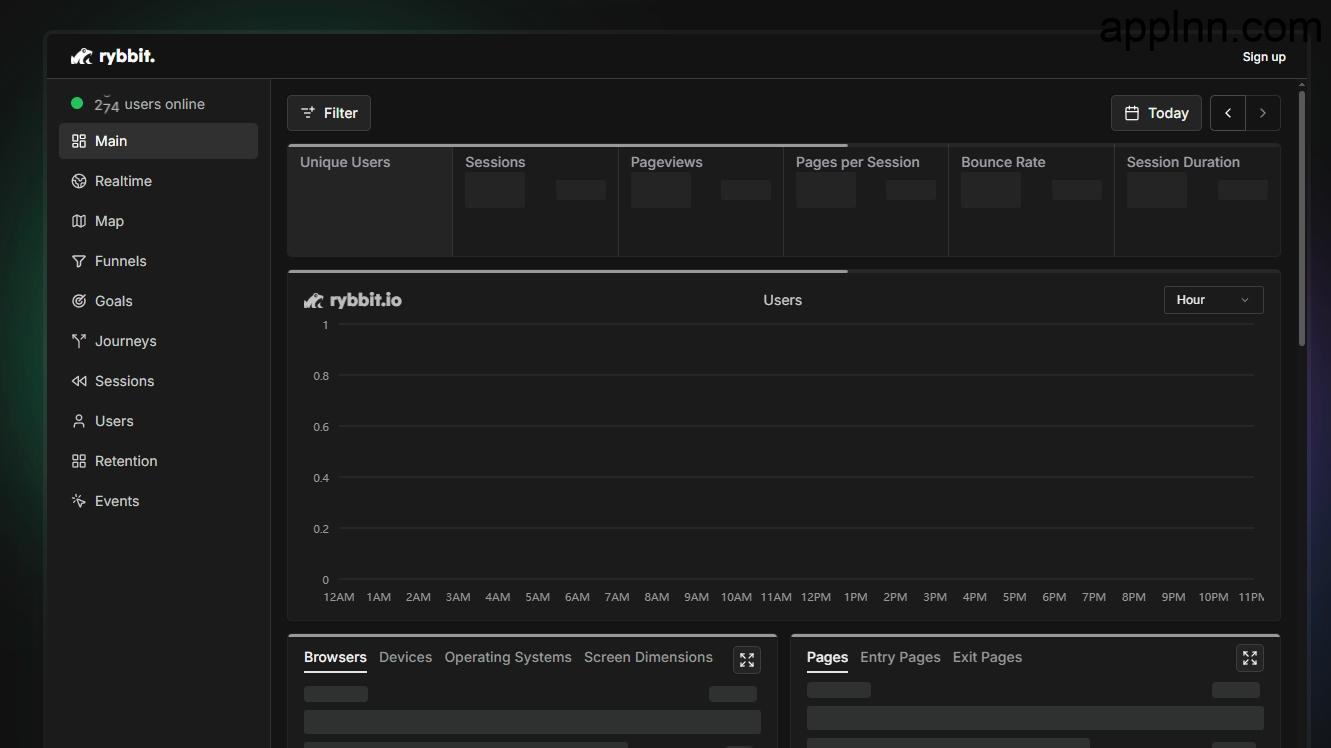
Task: Click the Users person icon in sidebar
Action: pos(79,421)
